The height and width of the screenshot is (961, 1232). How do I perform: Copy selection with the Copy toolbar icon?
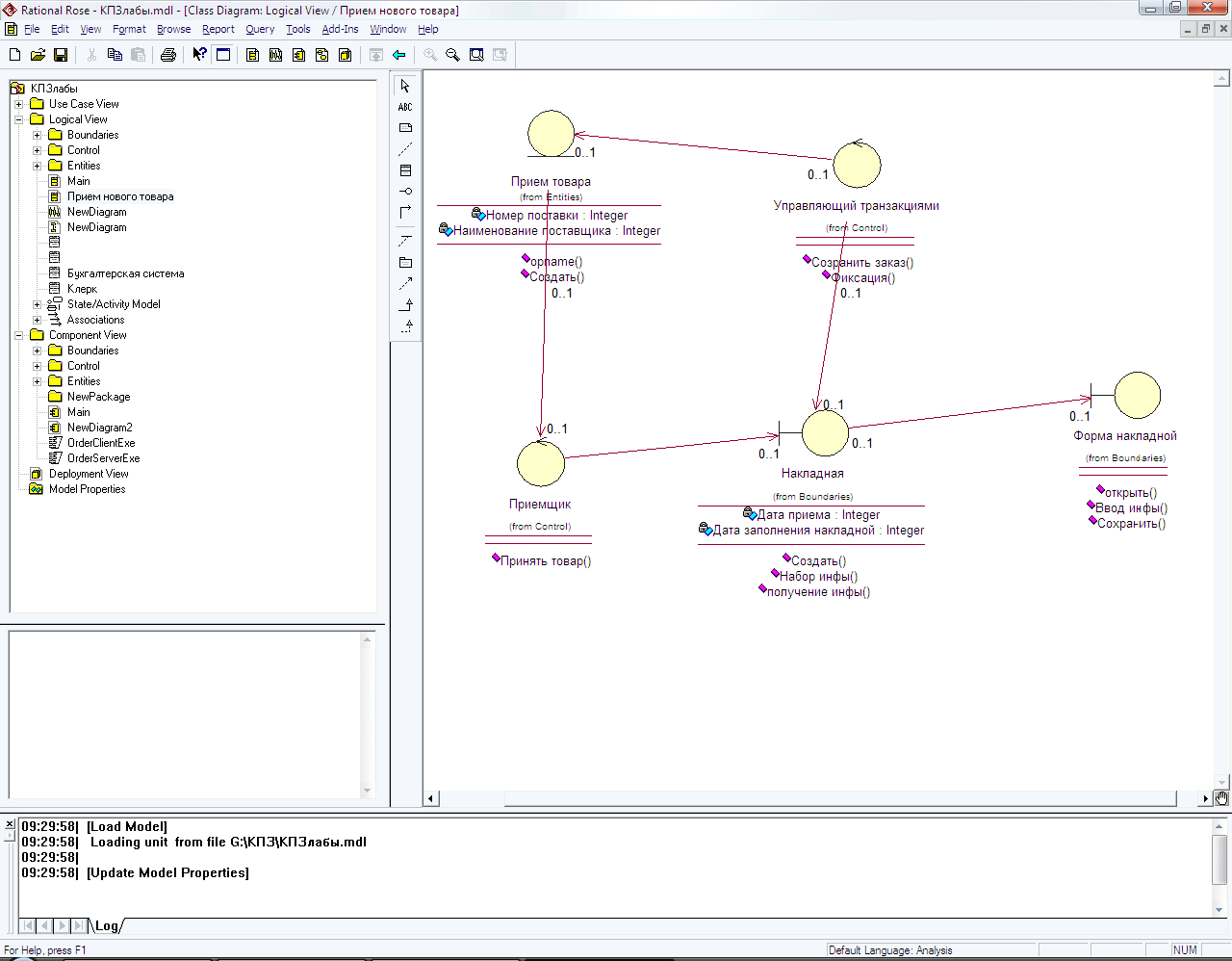pos(115,55)
